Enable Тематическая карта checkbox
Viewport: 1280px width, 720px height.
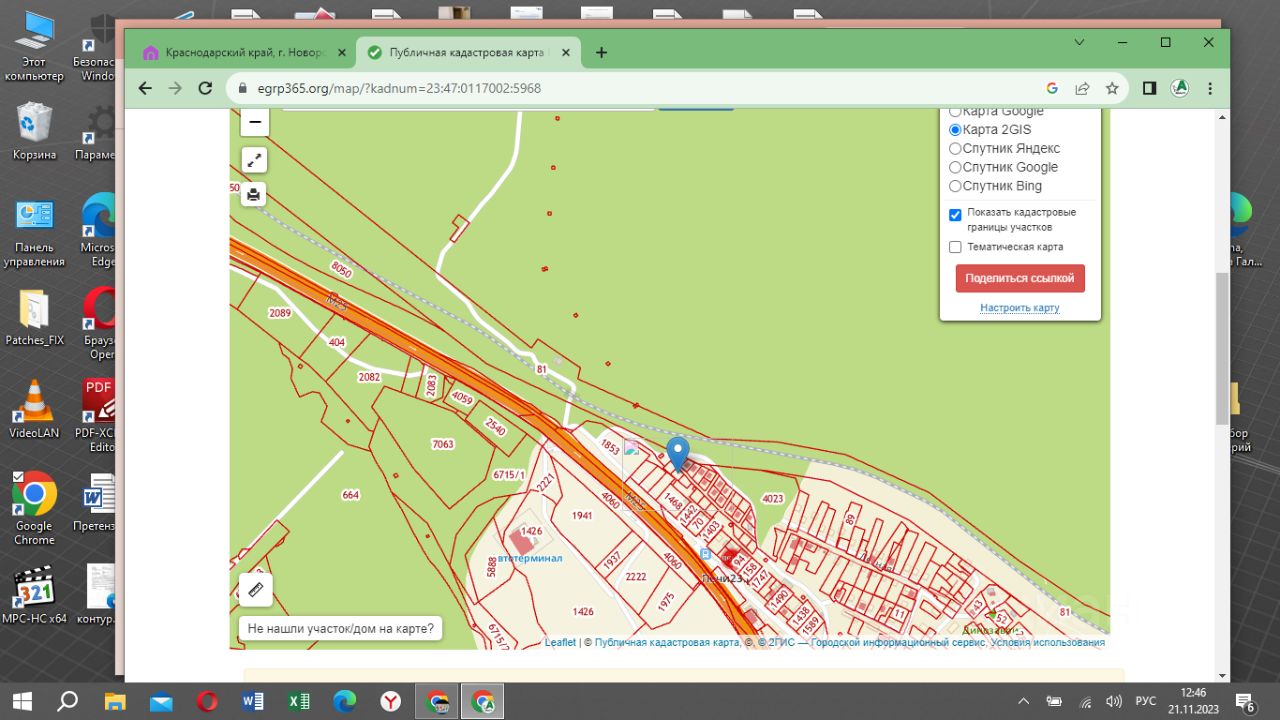point(955,247)
